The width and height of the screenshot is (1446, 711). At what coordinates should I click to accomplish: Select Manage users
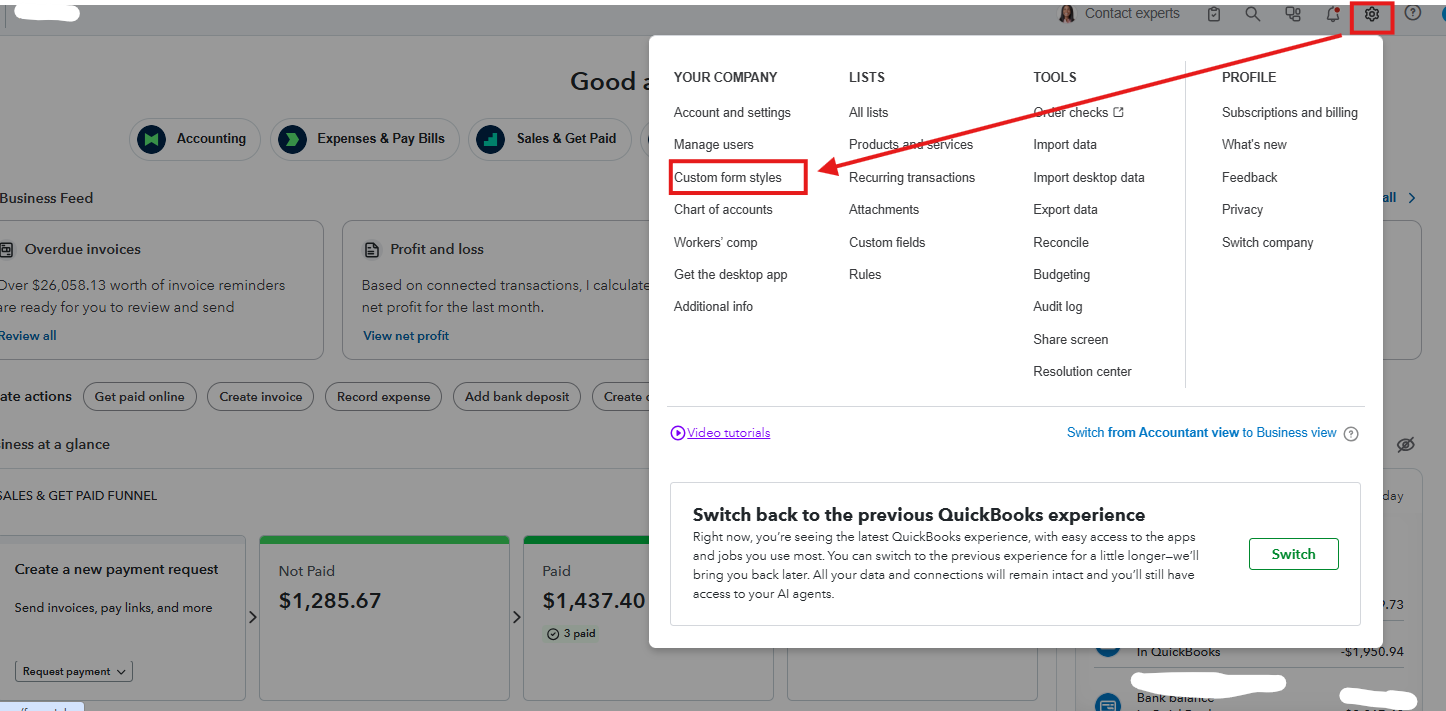[x=714, y=144]
